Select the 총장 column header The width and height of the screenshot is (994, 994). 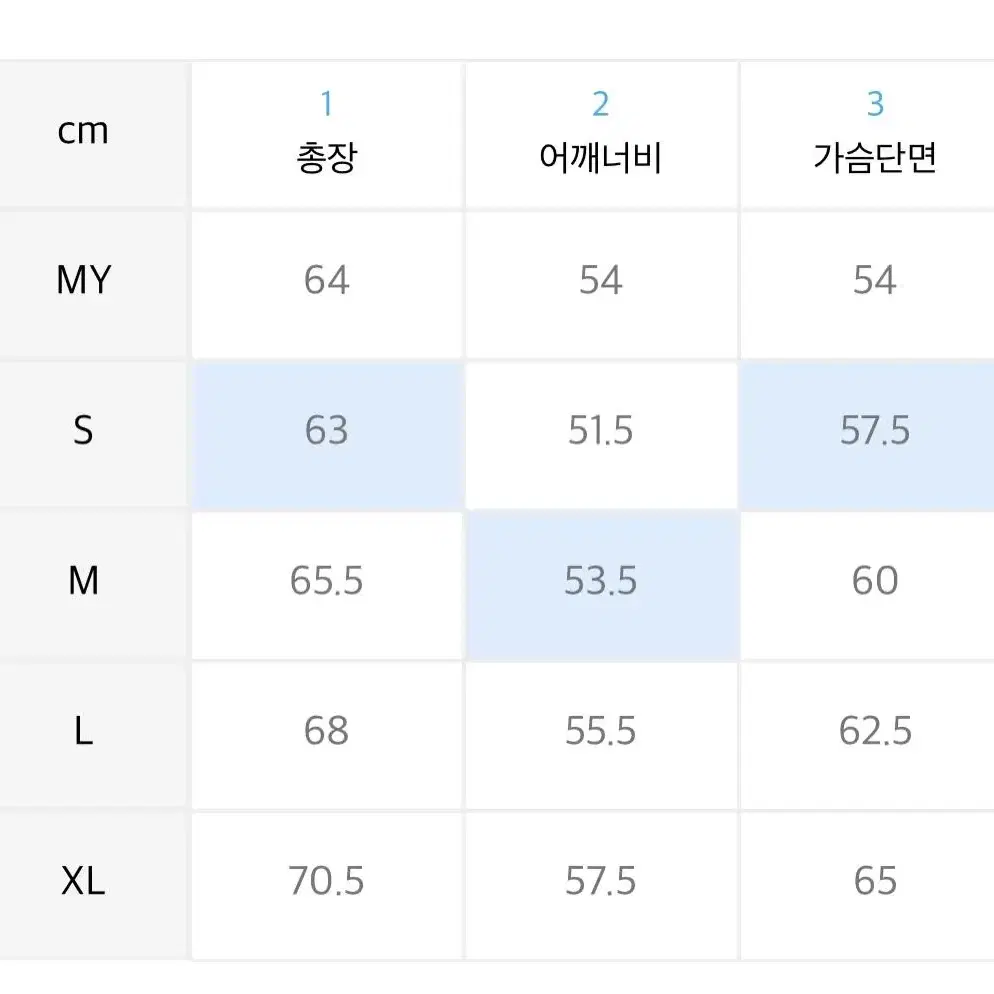pyautogui.click(x=327, y=134)
